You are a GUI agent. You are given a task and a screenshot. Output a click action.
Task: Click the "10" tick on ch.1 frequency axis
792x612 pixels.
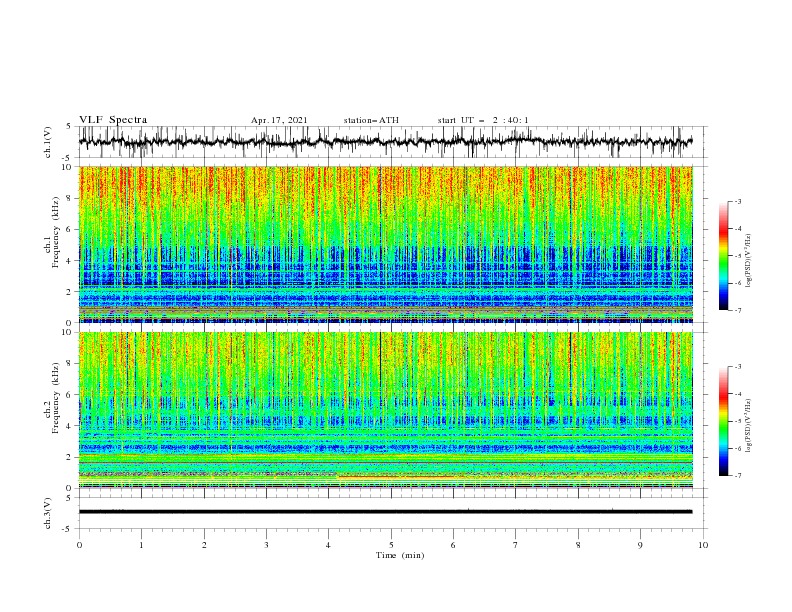pos(67,167)
